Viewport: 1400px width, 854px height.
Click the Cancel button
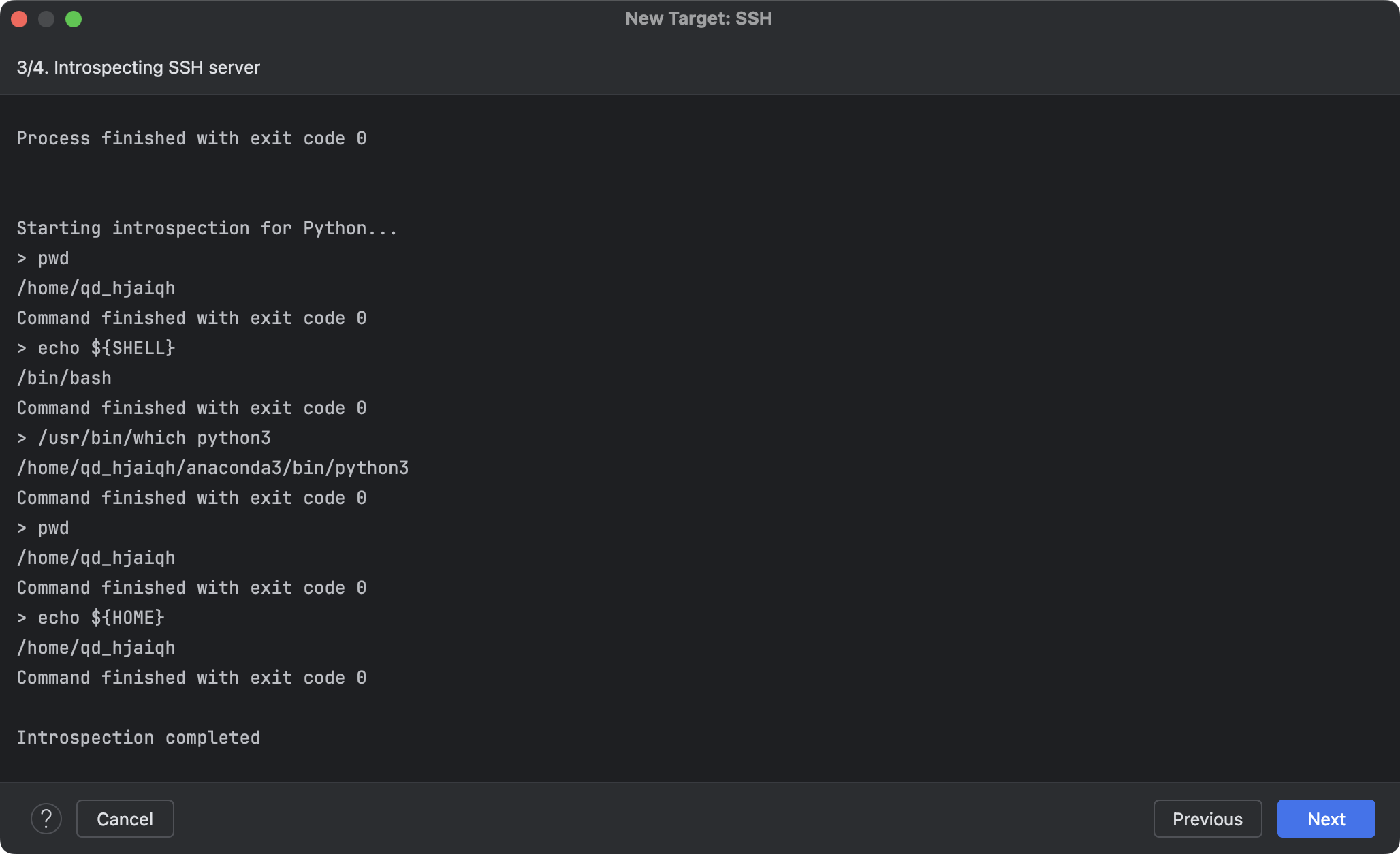125,819
